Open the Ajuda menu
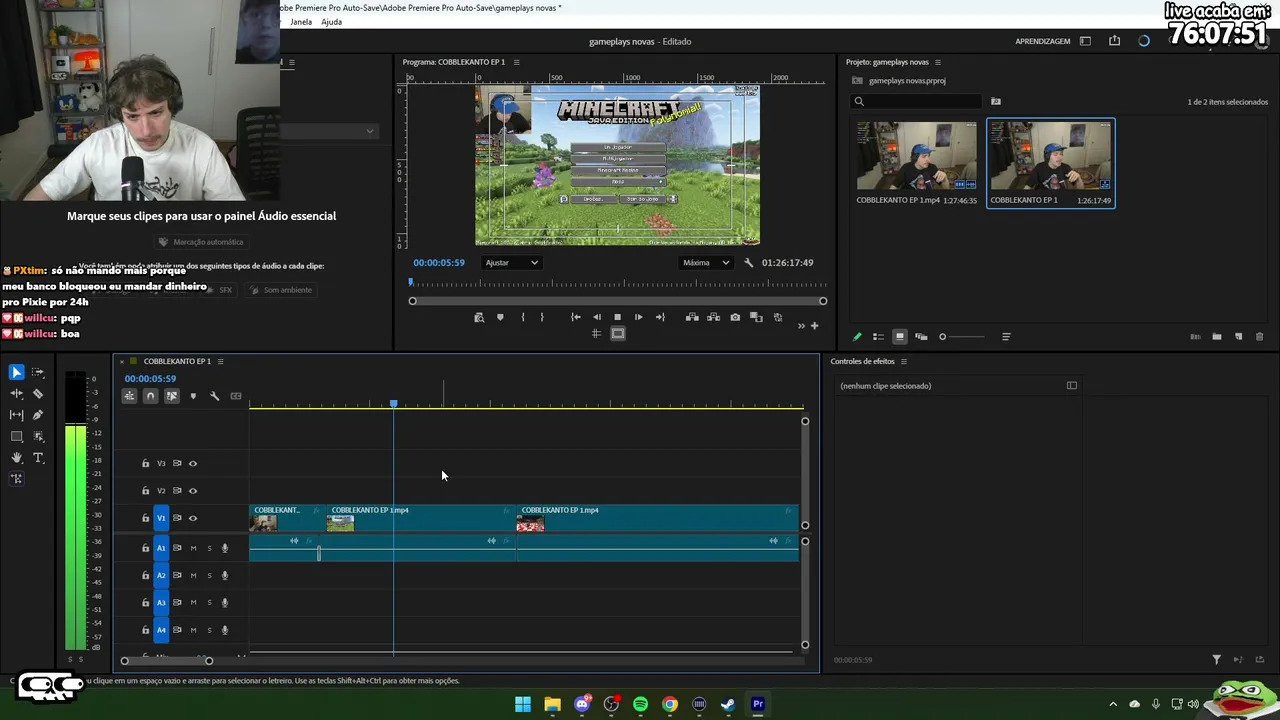This screenshot has width=1280, height=720. tap(331, 22)
